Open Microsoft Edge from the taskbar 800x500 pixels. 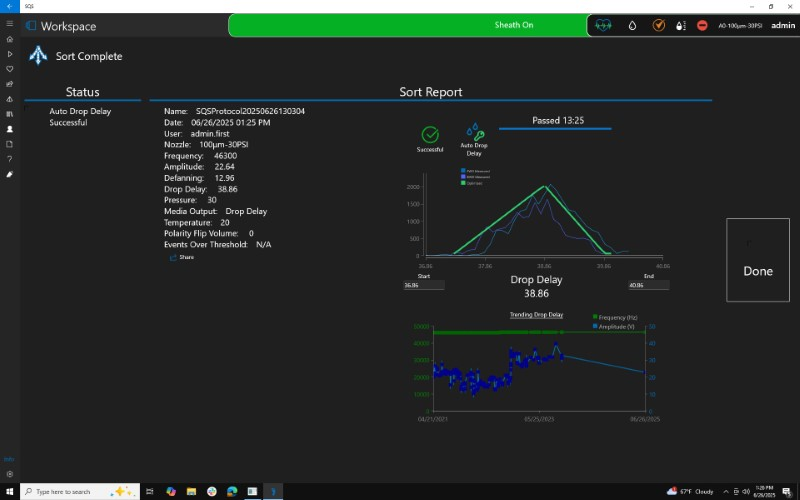pyautogui.click(x=232, y=491)
